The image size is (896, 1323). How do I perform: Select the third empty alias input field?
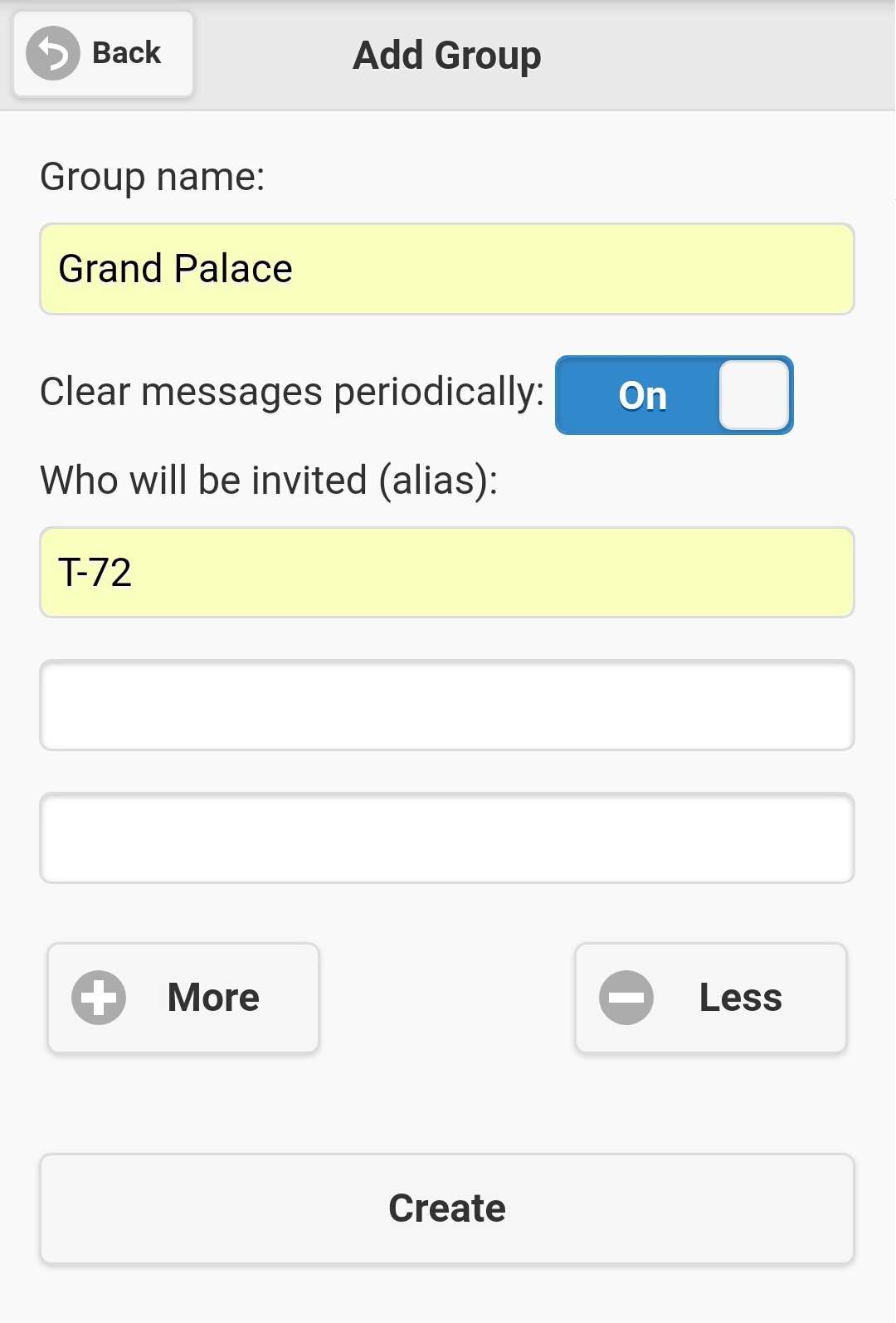[446, 838]
